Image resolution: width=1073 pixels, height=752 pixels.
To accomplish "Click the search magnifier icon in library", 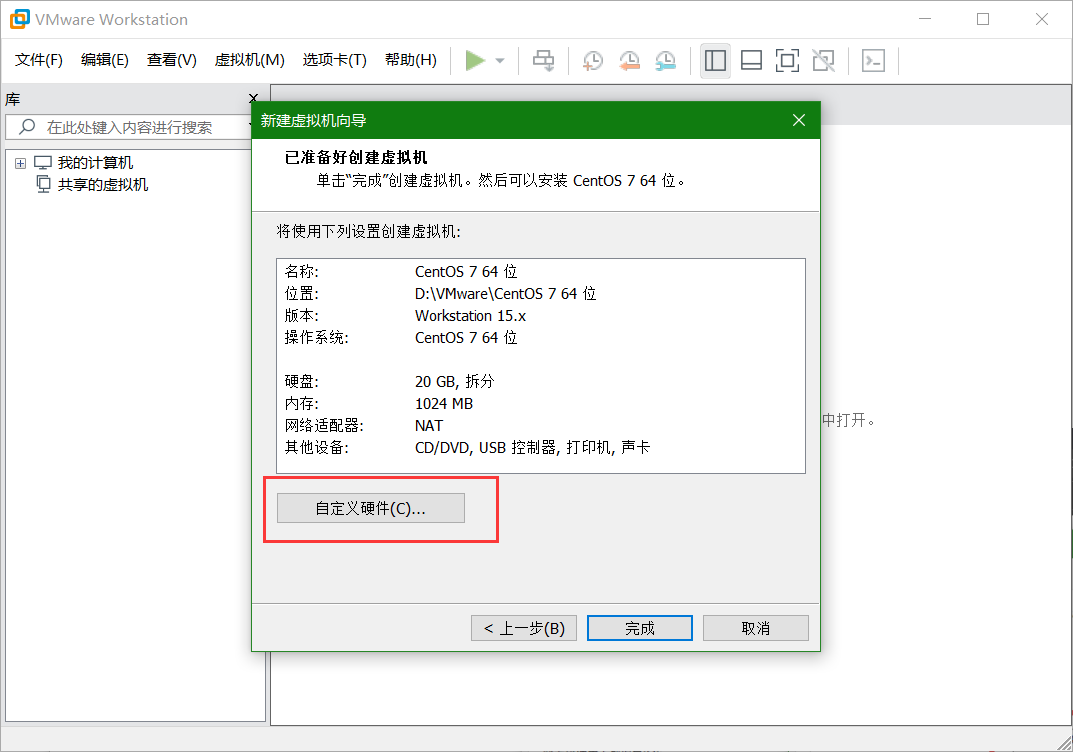I will pyautogui.click(x=27, y=127).
